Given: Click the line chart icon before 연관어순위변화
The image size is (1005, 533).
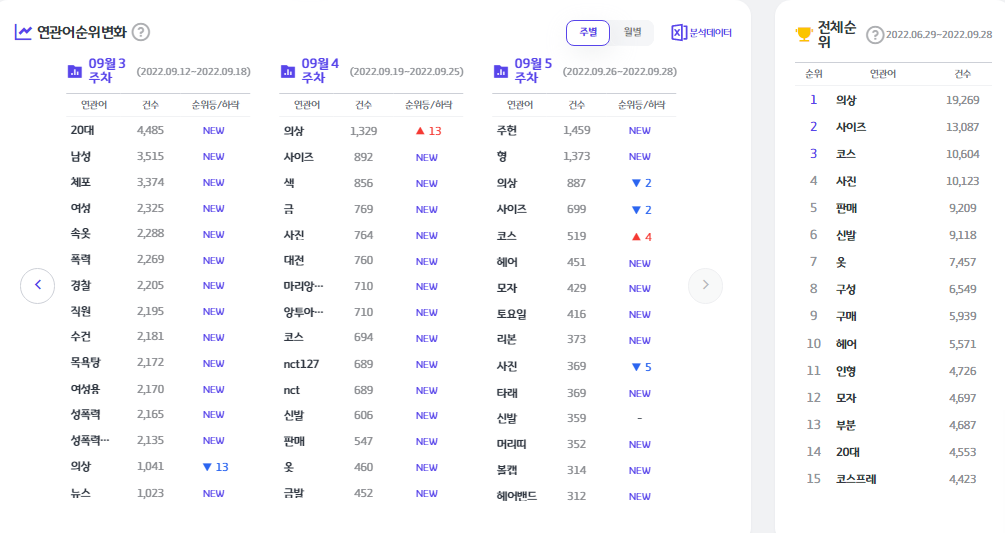Looking at the screenshot, I should pos(23,32).
